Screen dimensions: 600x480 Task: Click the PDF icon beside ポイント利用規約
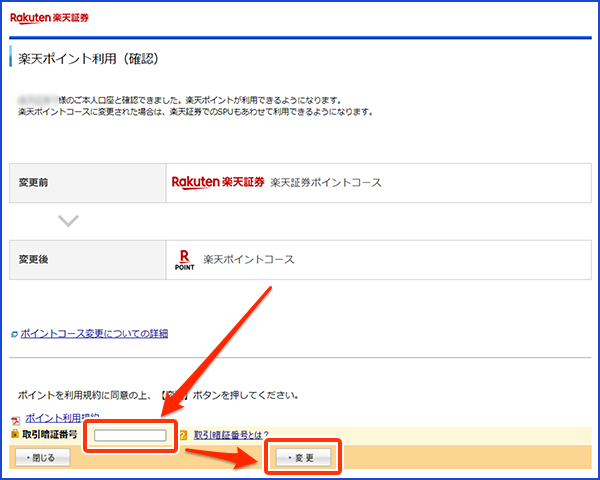click(x=15, y=421)
